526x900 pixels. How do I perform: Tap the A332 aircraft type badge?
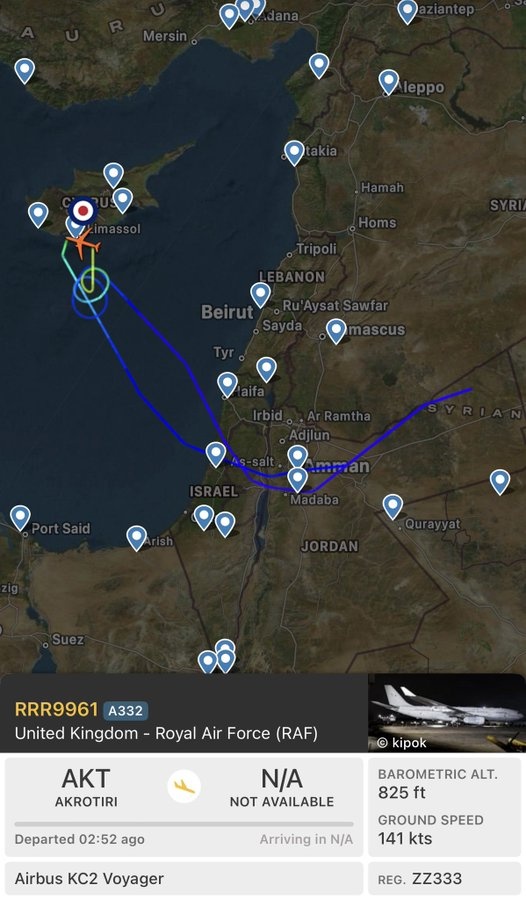125,711
